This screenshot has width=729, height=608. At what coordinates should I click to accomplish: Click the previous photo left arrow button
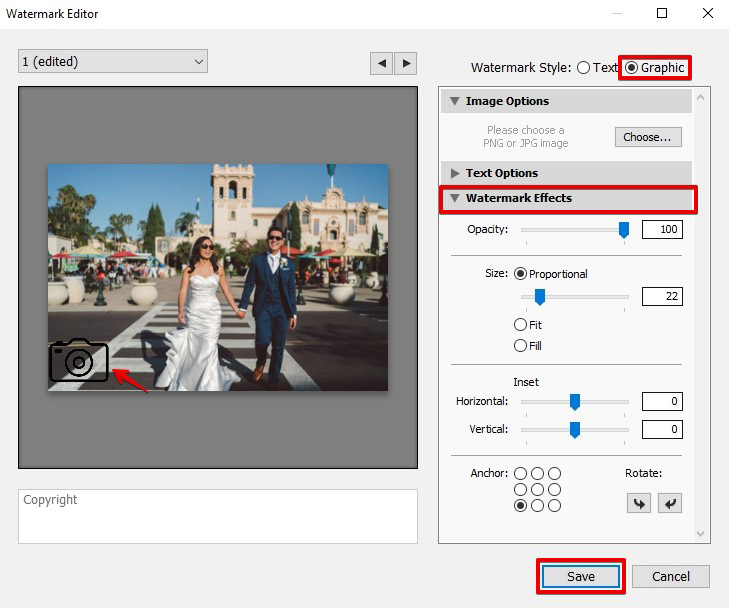381,63
